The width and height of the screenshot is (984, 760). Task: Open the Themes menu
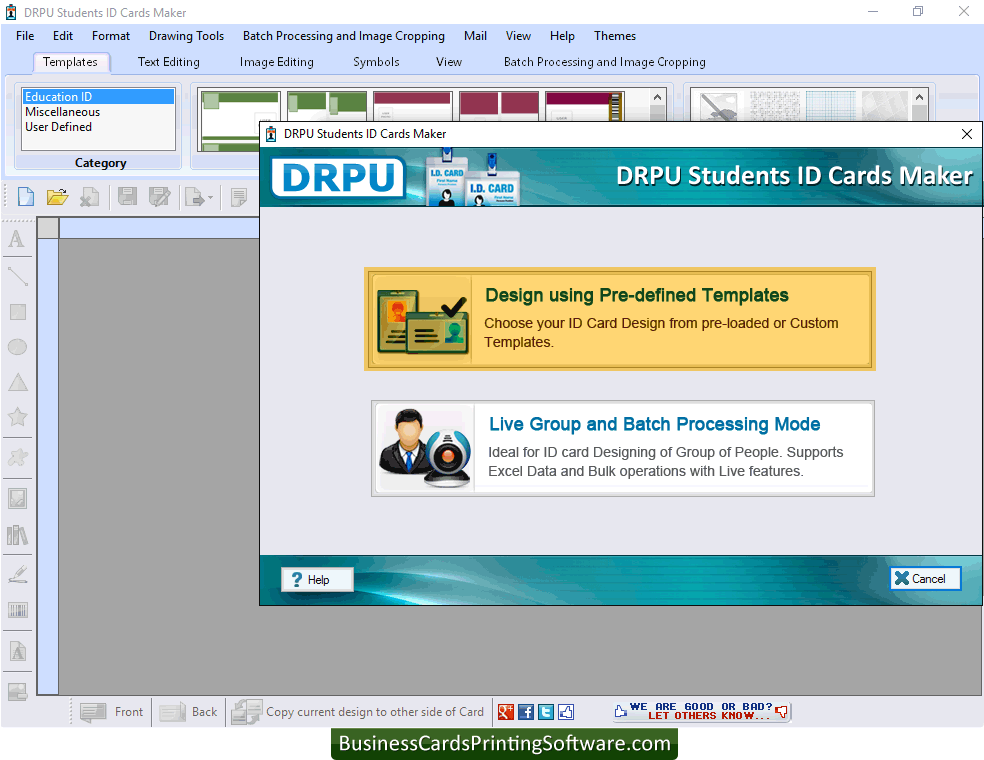[x=615, y=36]
